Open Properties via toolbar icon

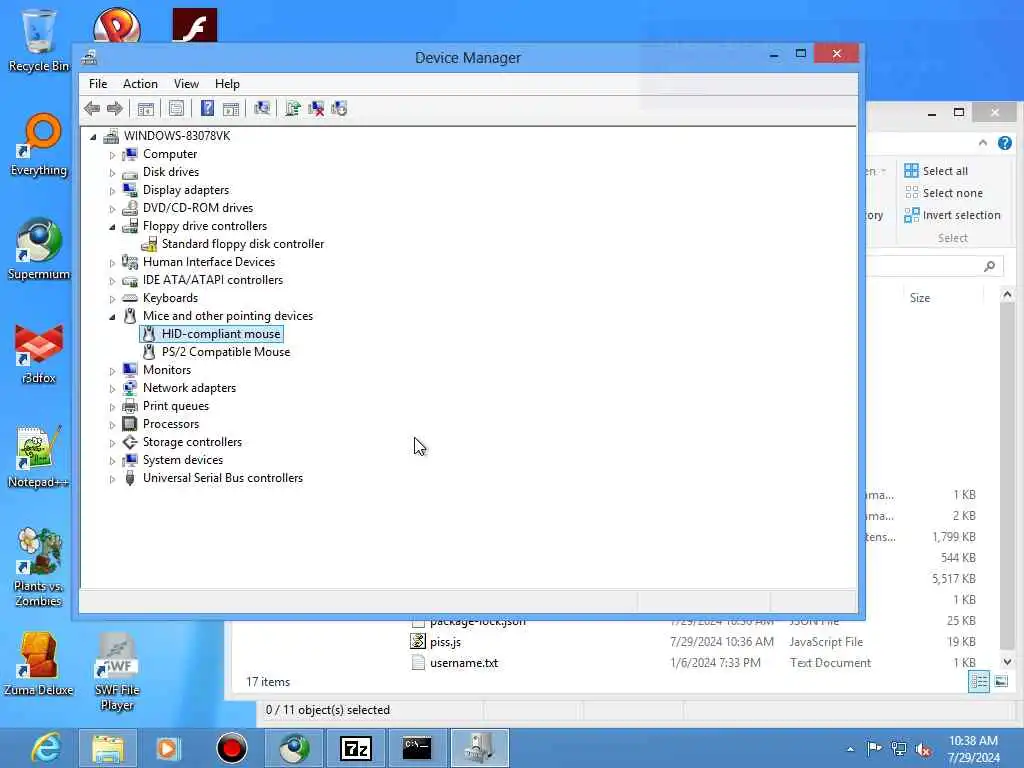176,108
